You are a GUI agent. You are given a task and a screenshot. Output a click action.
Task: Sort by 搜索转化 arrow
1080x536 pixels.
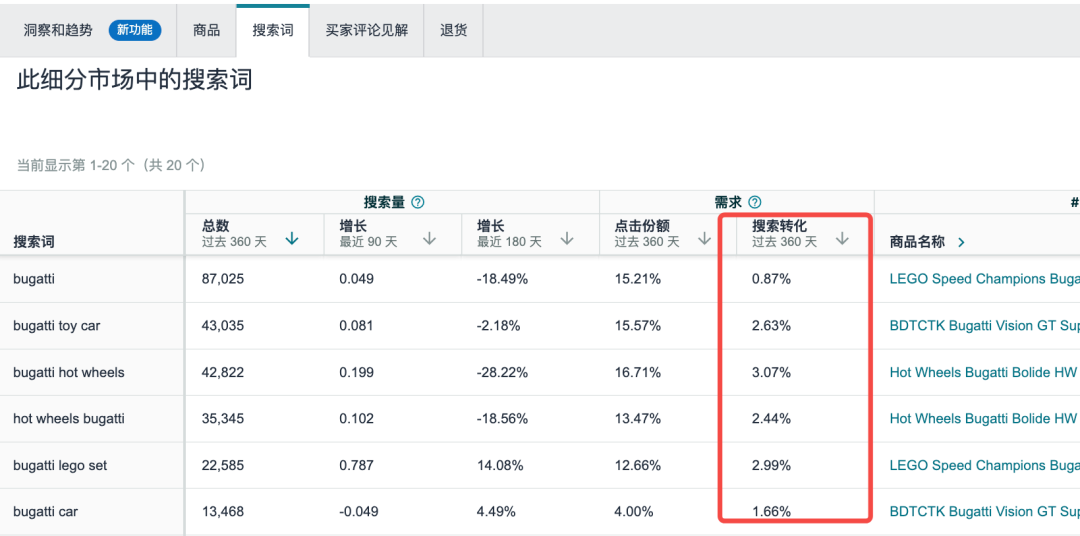[842, 239]
